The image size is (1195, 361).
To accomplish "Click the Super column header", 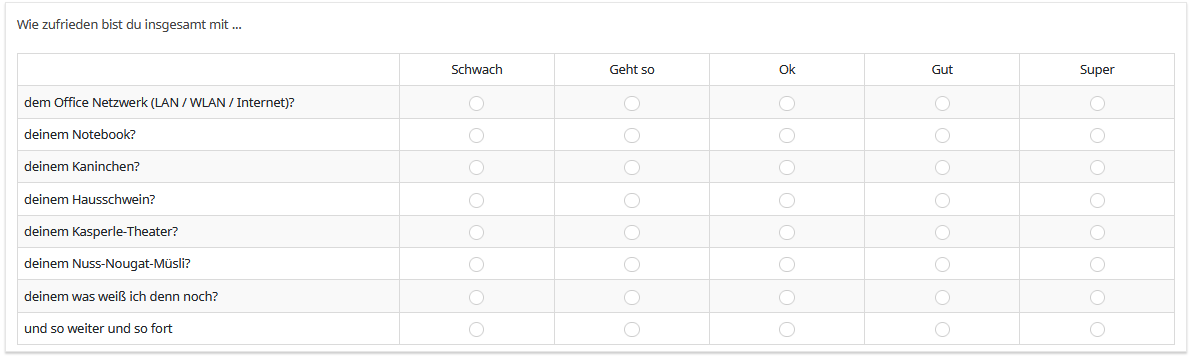I will [1097, 70].
